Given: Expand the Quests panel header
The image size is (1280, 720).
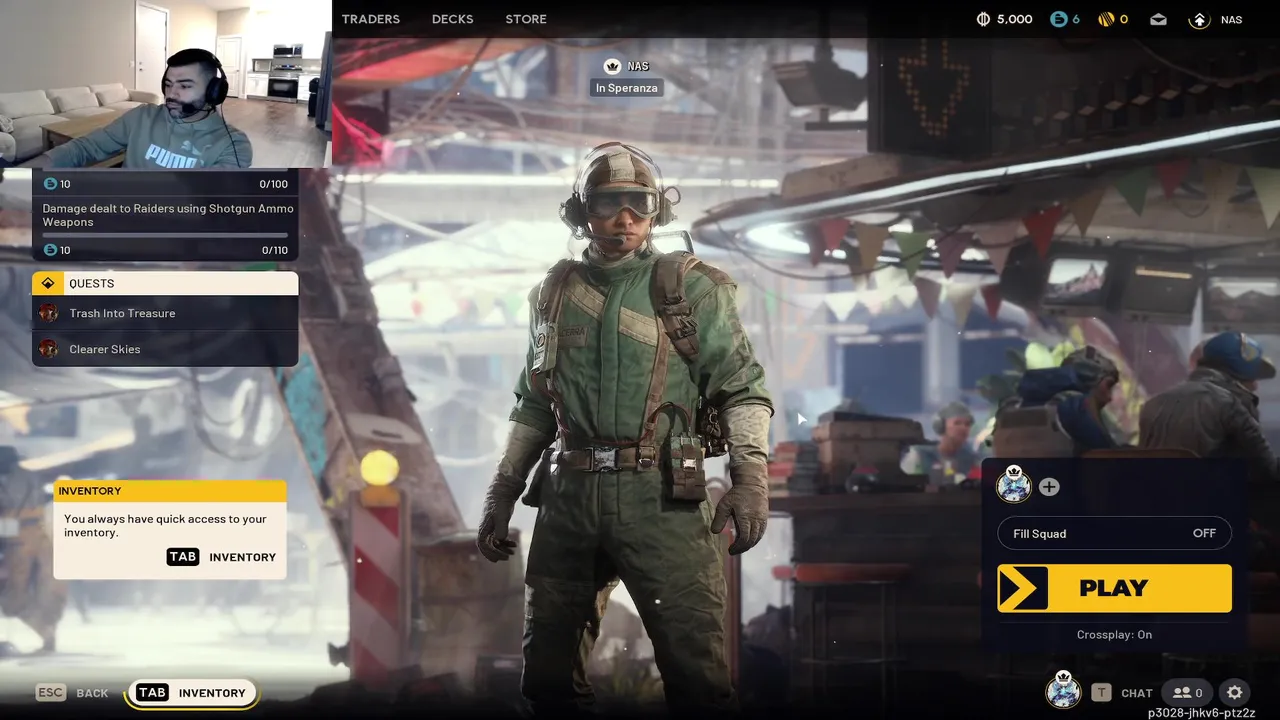Looking at the screenshot, I should 165,283.
